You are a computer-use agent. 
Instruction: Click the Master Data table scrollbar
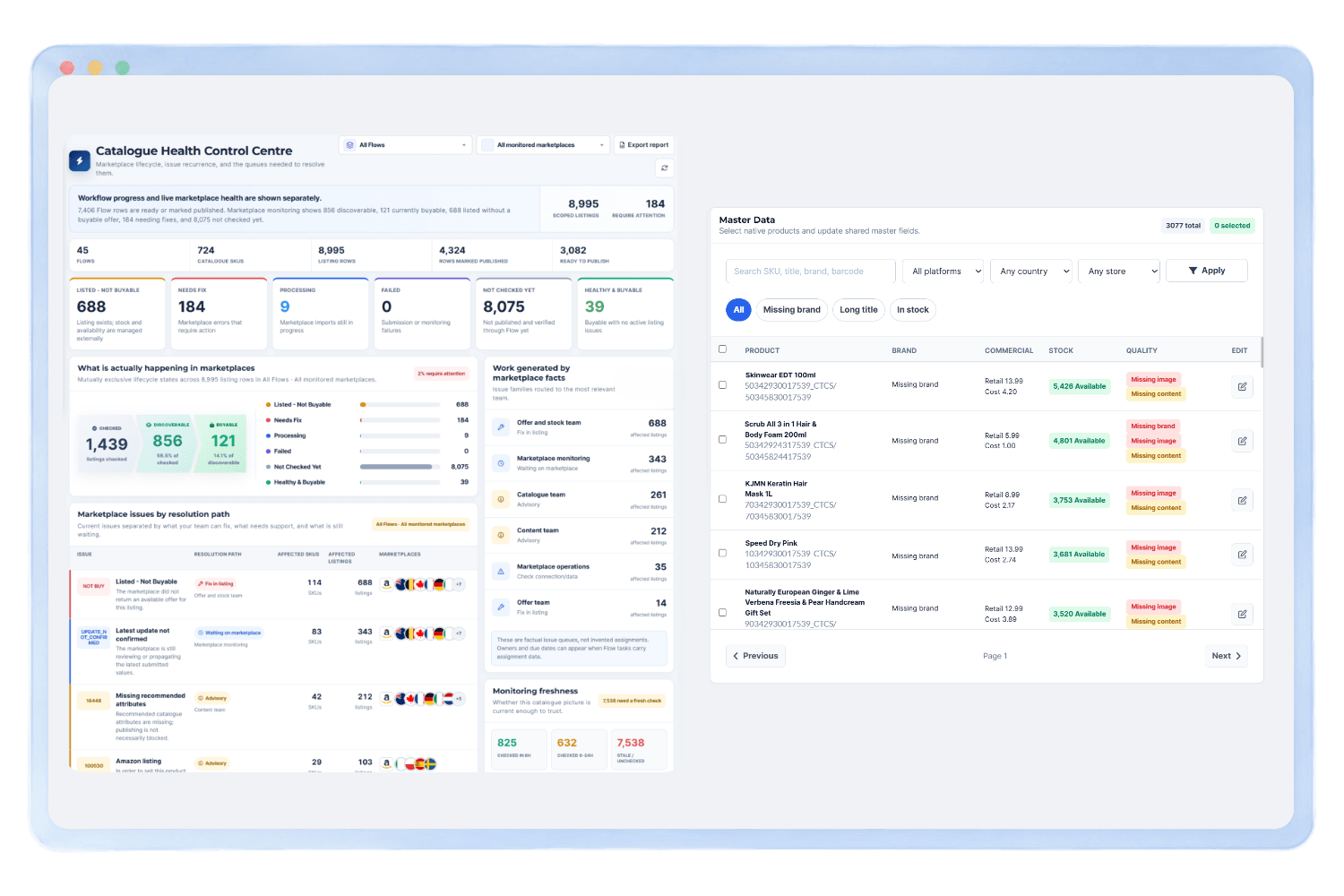click(x=1262, y=352)
